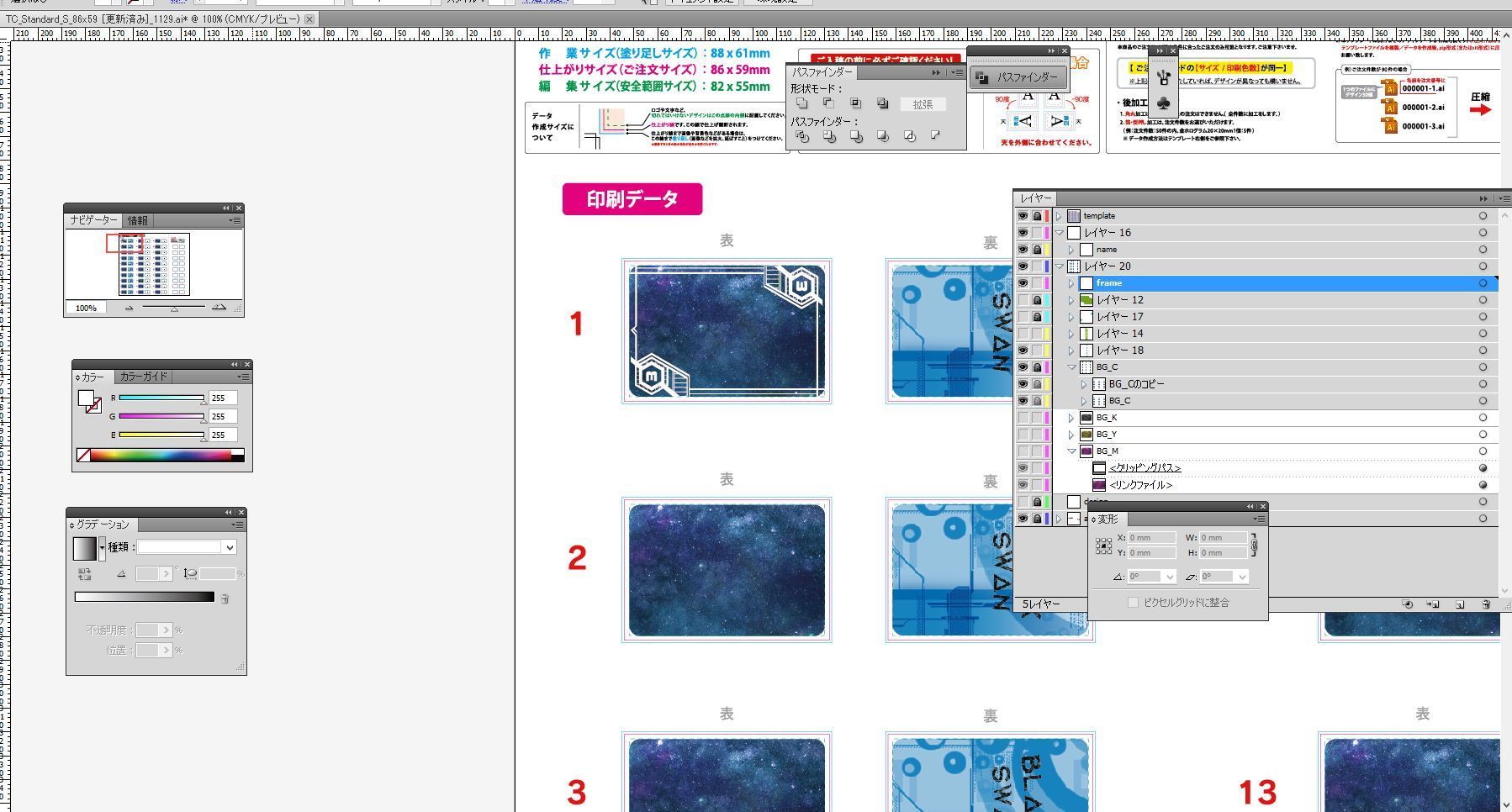
Task: Click the brushes panel icon in dock
Action: pos(1163,78)
